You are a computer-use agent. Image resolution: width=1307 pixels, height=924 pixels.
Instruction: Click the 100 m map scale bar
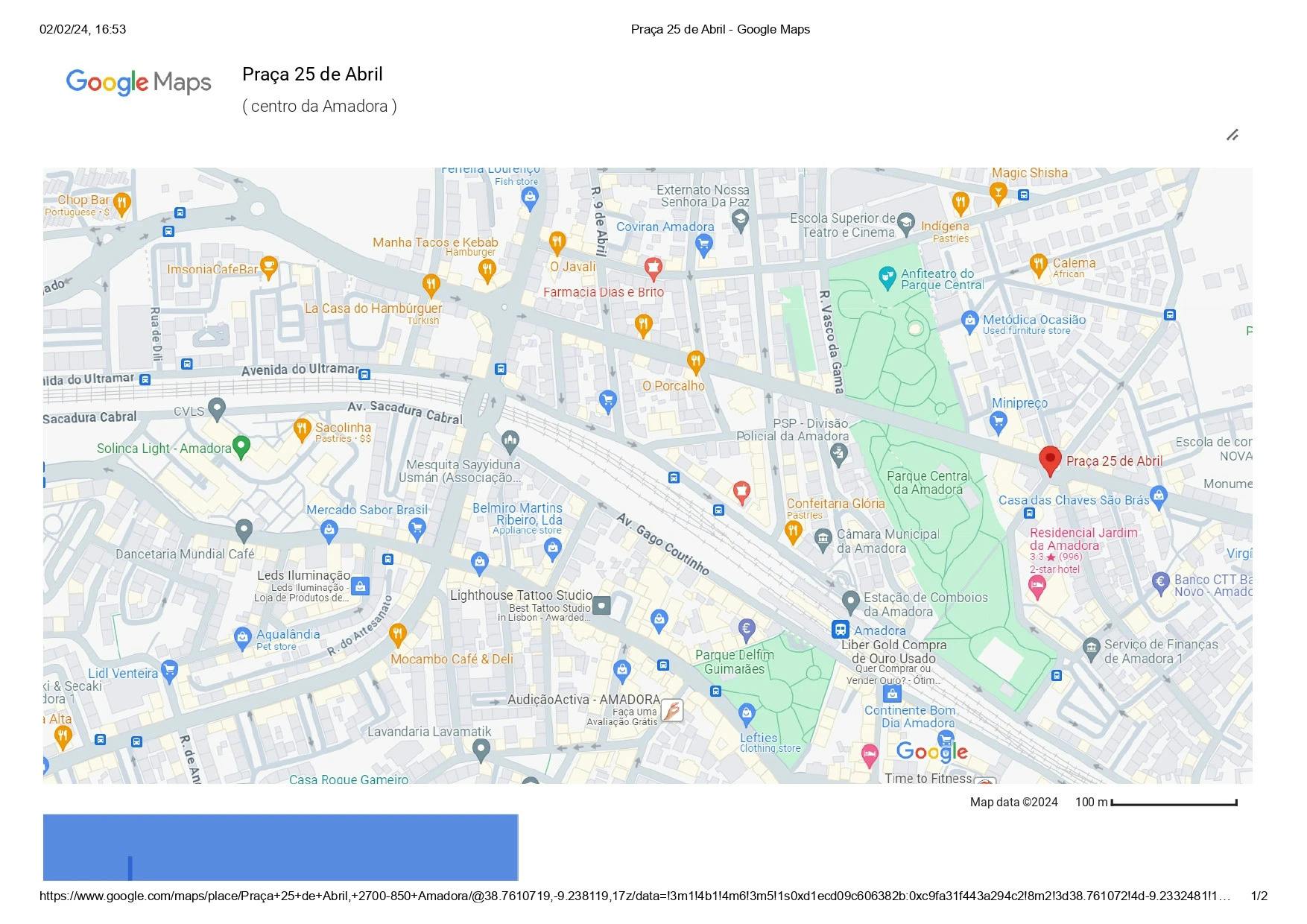[1174, 803]
